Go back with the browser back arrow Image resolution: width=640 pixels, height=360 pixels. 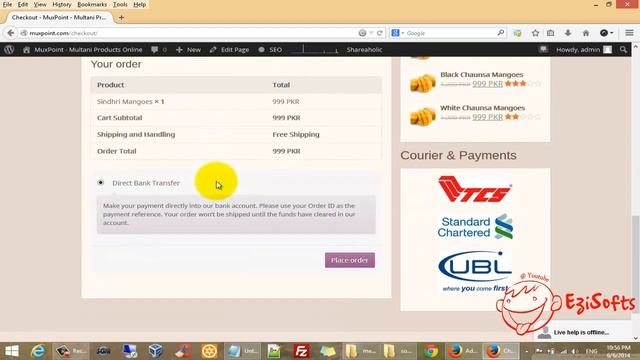(10, 33)
